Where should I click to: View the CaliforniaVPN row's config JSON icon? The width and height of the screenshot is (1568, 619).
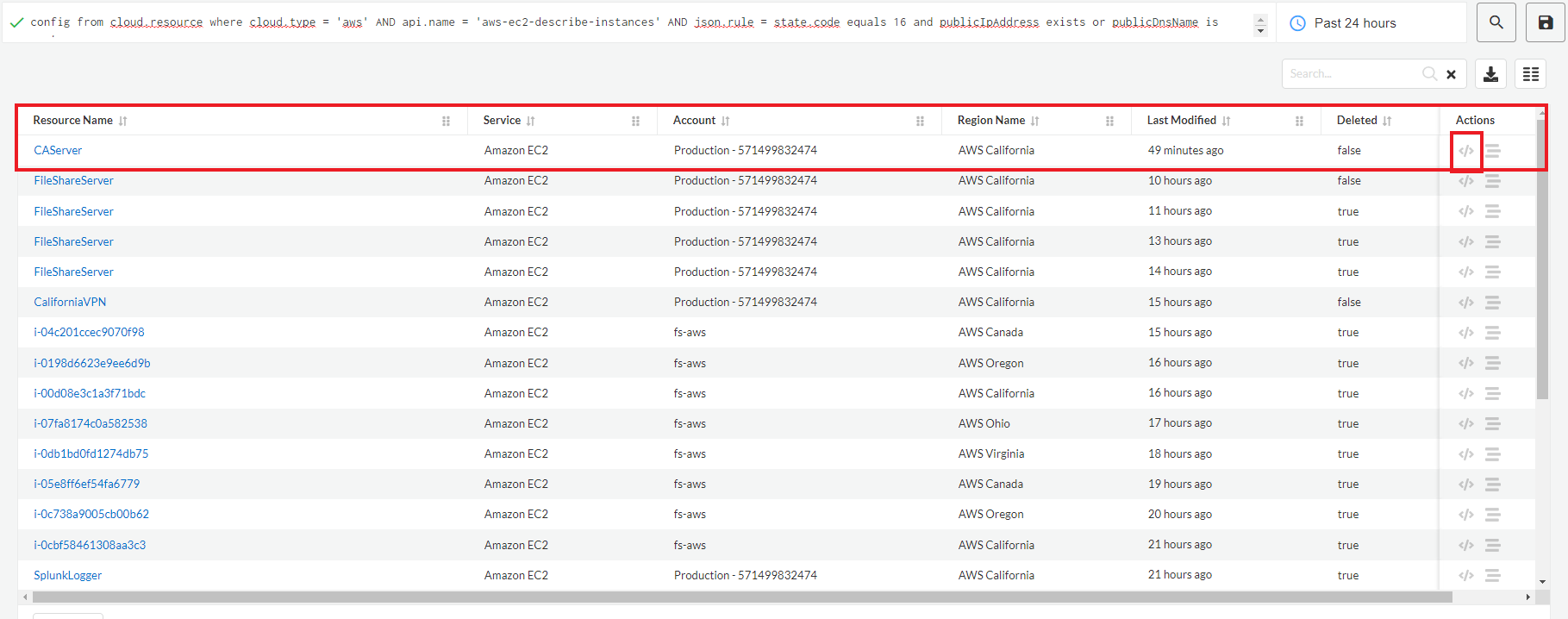1465,303
